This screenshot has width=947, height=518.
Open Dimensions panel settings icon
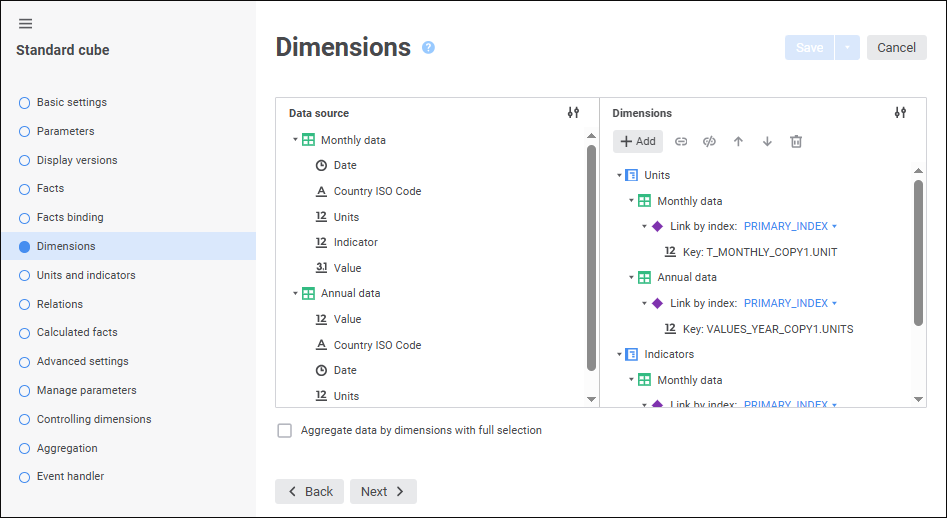click(x=900, y=113)
